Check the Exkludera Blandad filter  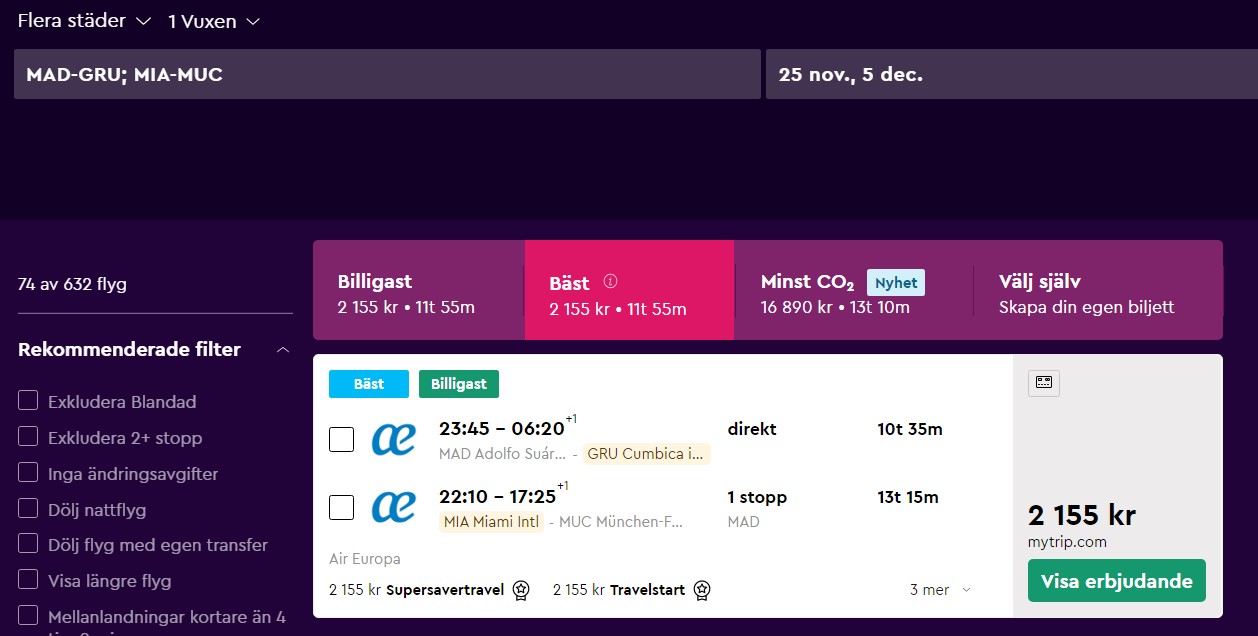(28, 401)
